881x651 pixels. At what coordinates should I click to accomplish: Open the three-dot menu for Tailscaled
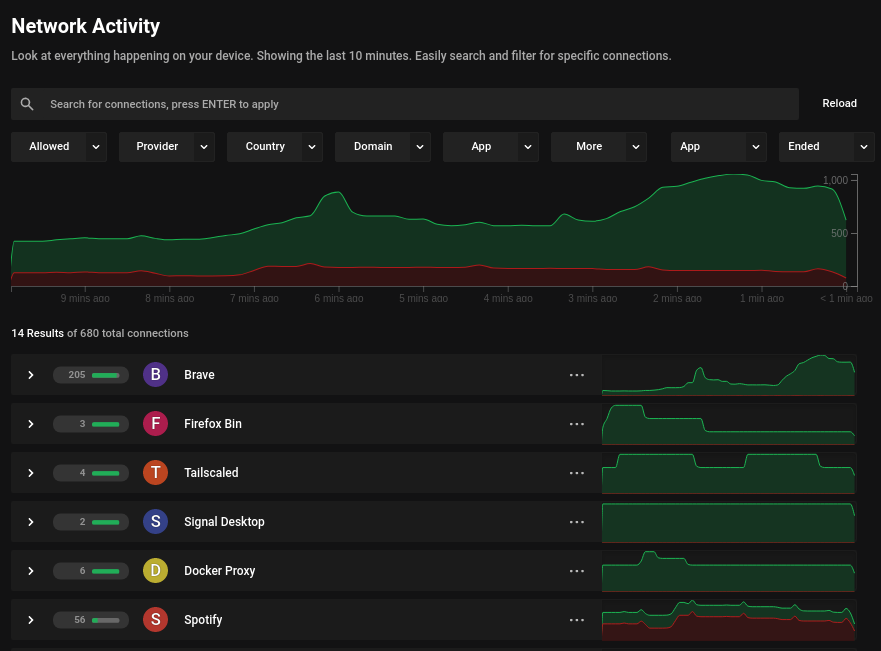[x=577, y=473]
